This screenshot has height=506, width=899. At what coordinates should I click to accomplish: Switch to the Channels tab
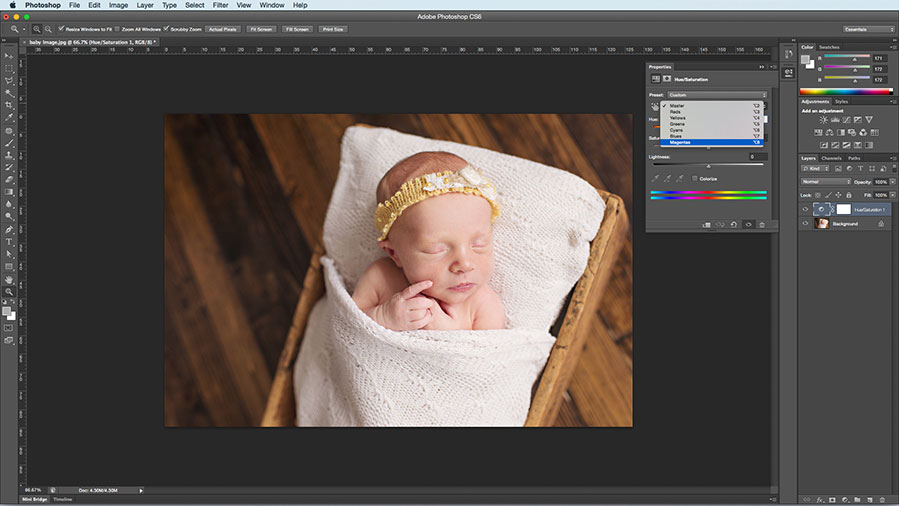(x=831, y=158)
